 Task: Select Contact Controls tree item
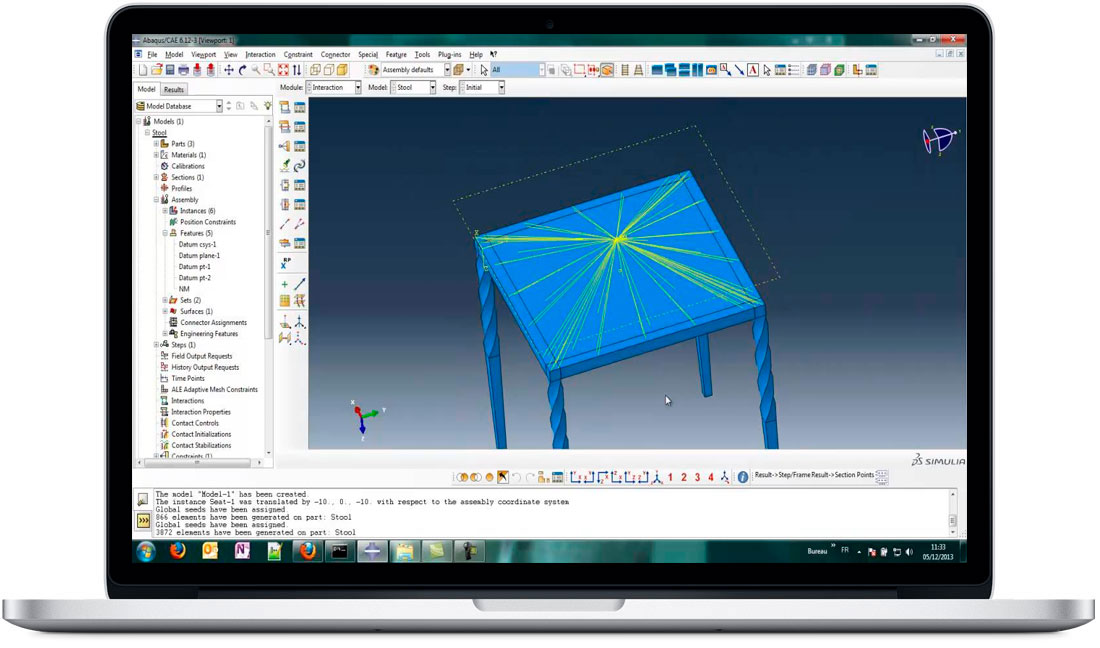point(195,424)
